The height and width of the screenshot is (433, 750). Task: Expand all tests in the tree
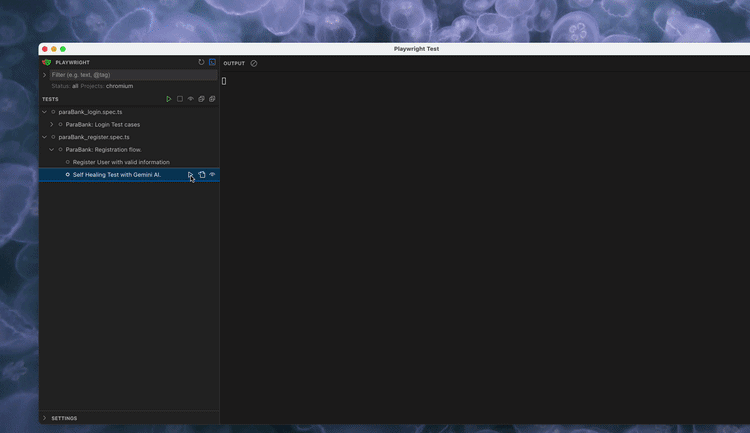click(212, 99)
